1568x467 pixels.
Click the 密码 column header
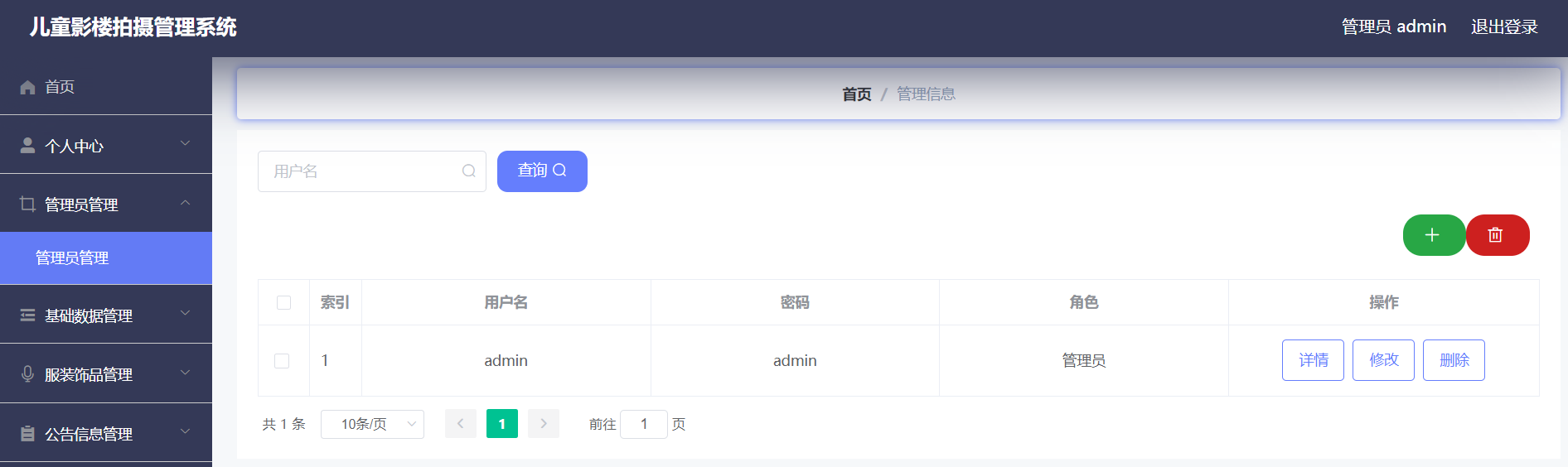[x=795, y=302]
